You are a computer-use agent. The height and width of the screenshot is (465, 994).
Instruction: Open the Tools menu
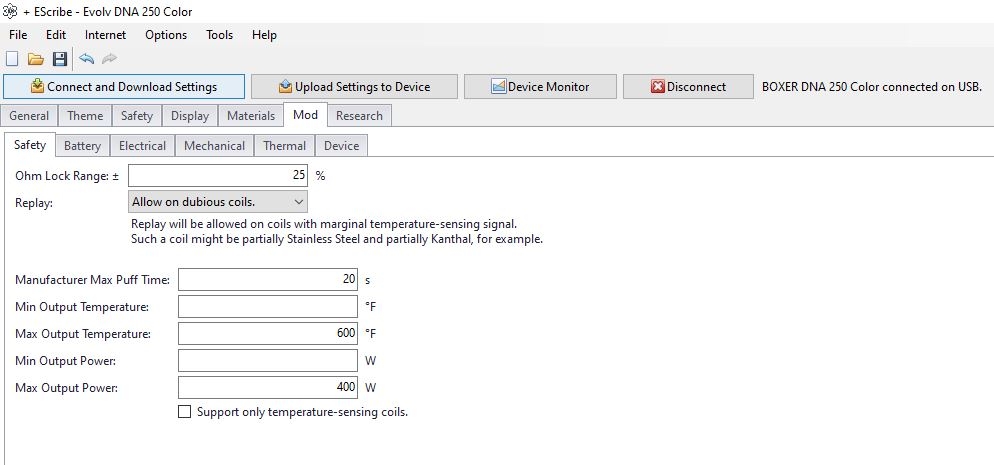coord(219,35)
